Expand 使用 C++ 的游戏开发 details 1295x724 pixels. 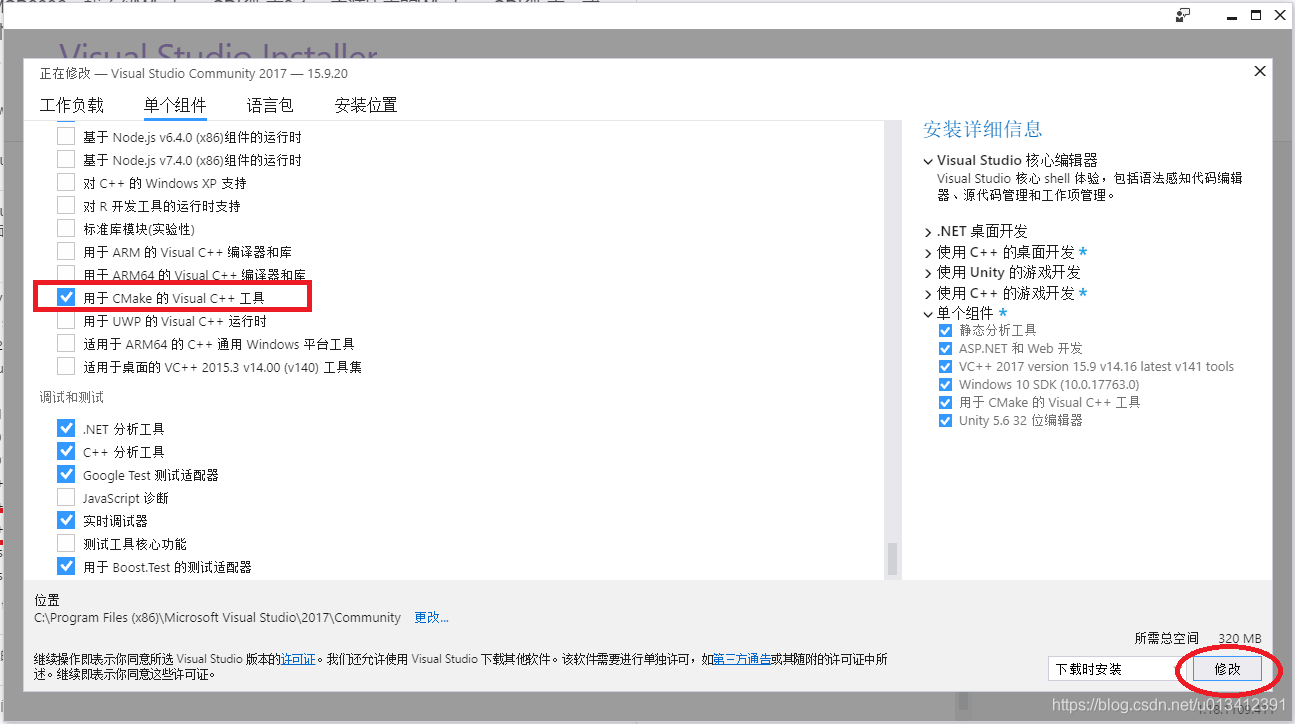pyautogui.click(x=928, y=294)
